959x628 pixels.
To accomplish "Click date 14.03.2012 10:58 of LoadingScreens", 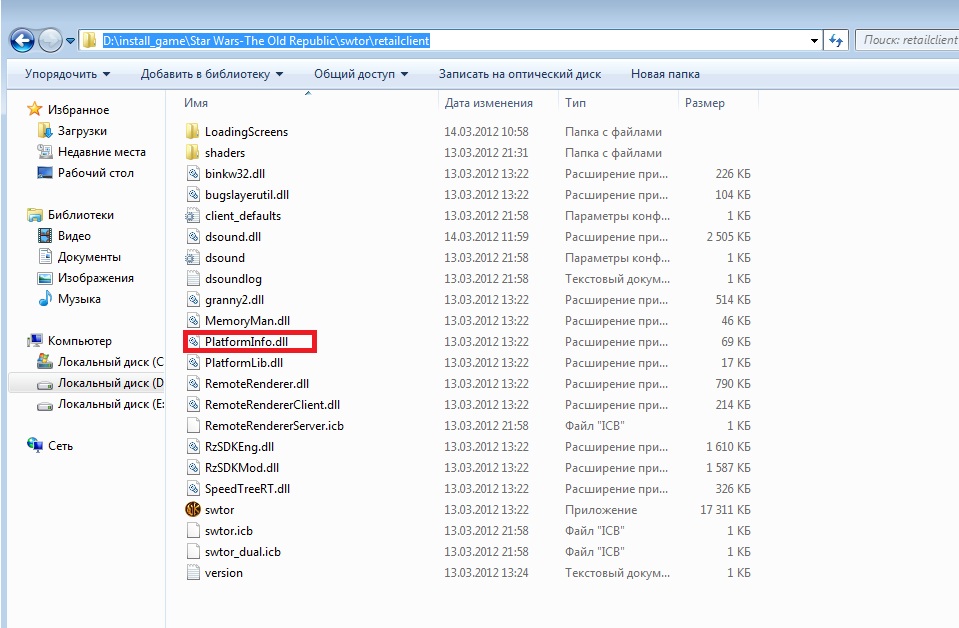I will pyautogui.click(x=486, y=131).
